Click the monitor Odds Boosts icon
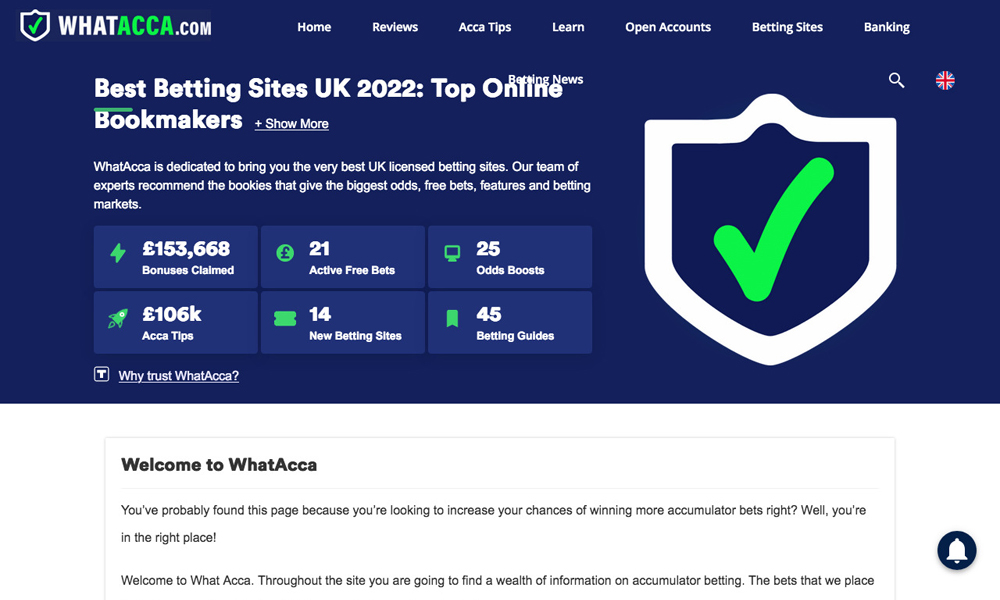This screenshot has height=600, width=1000. click(452, 254)
